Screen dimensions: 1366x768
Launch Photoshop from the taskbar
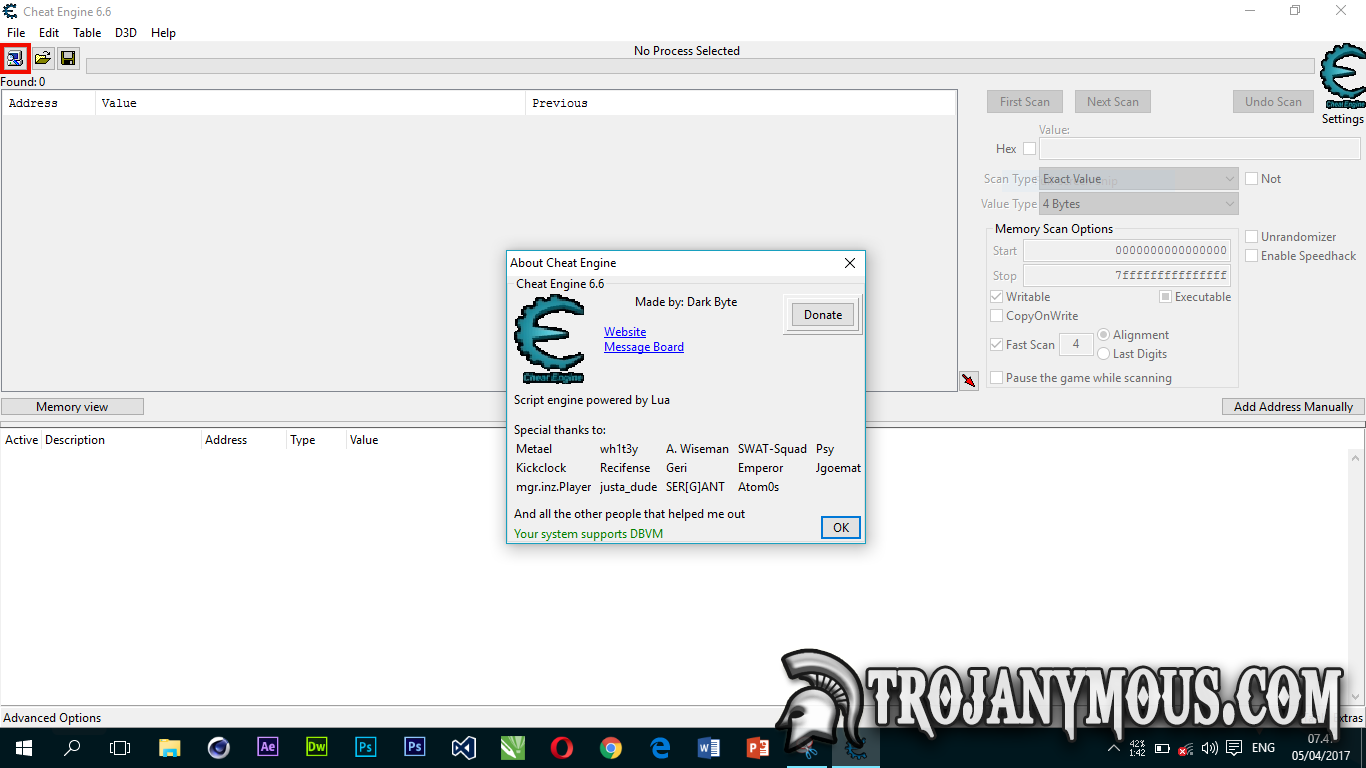[x=414, y=747]
